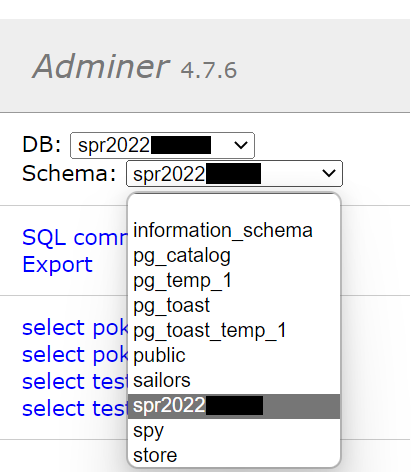Click the 4.7.6 version number
This screenshot has height=472, width=418.
[x=209, y=70]
